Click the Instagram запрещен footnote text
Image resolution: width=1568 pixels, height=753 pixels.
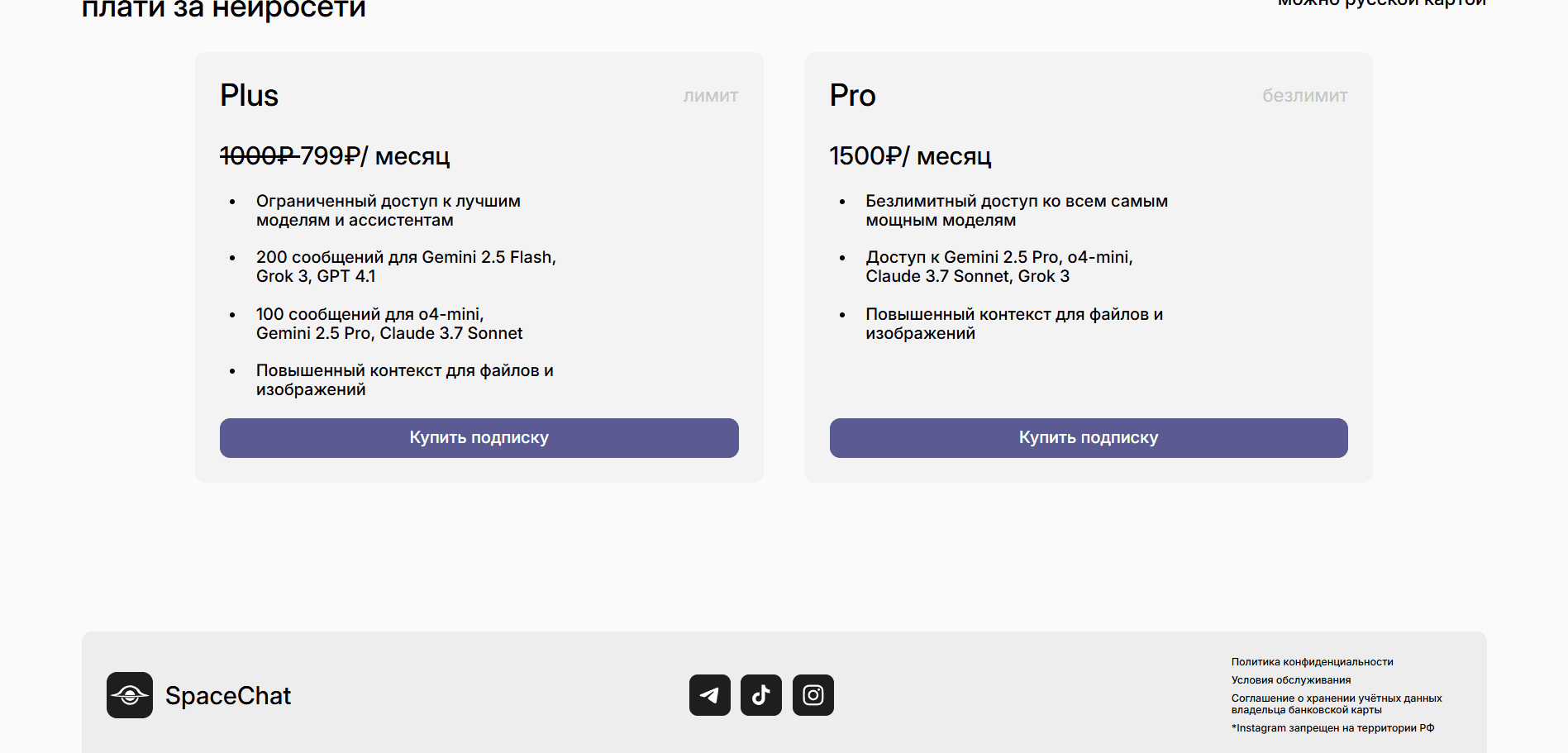pos(1332,728)
